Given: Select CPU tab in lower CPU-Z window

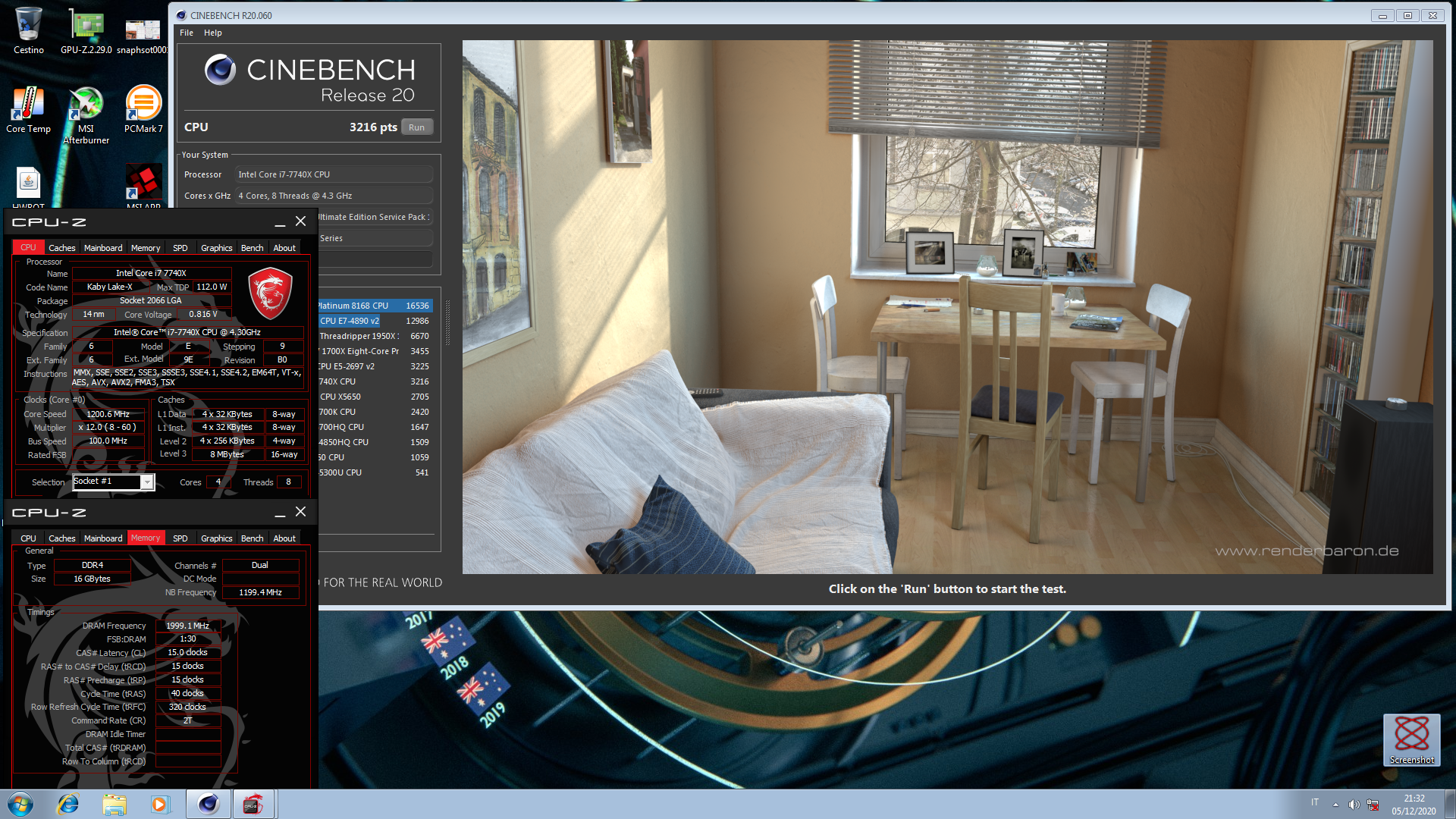Looking at the screenshot, I should click(28, 538).
